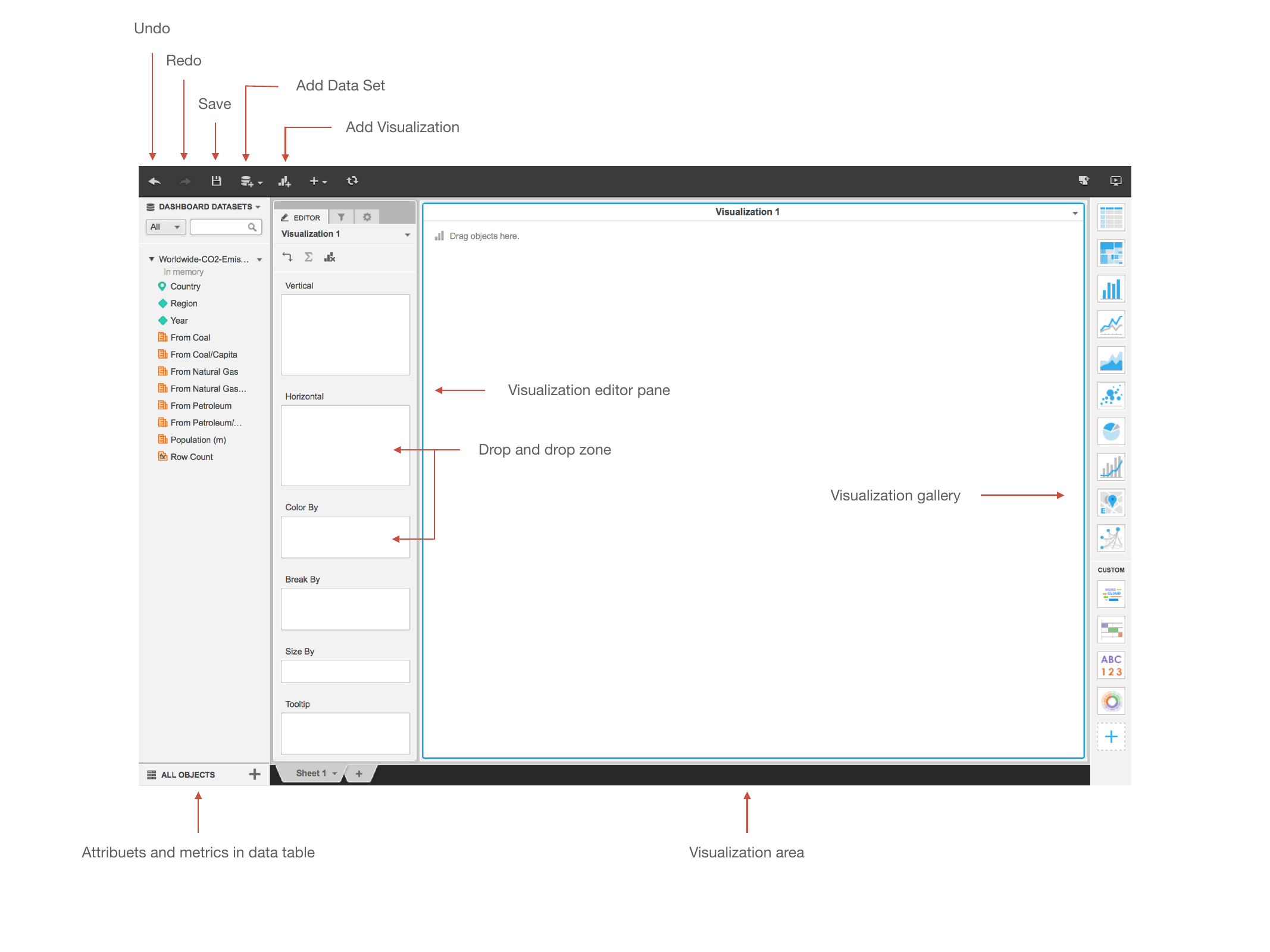
Task: Select the Population (m) metric
Action: click(192, 440)
